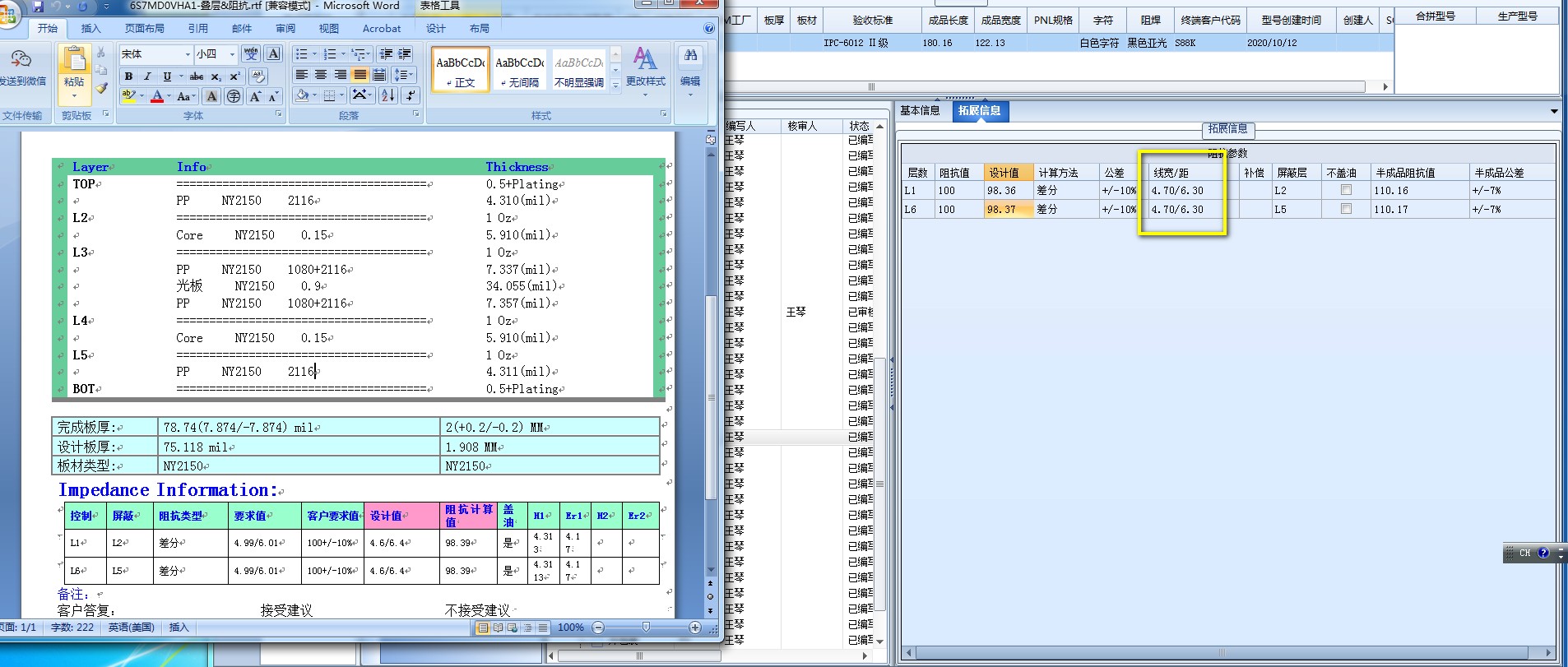Open the 审阅 ribbon tab

pos(285,28)
